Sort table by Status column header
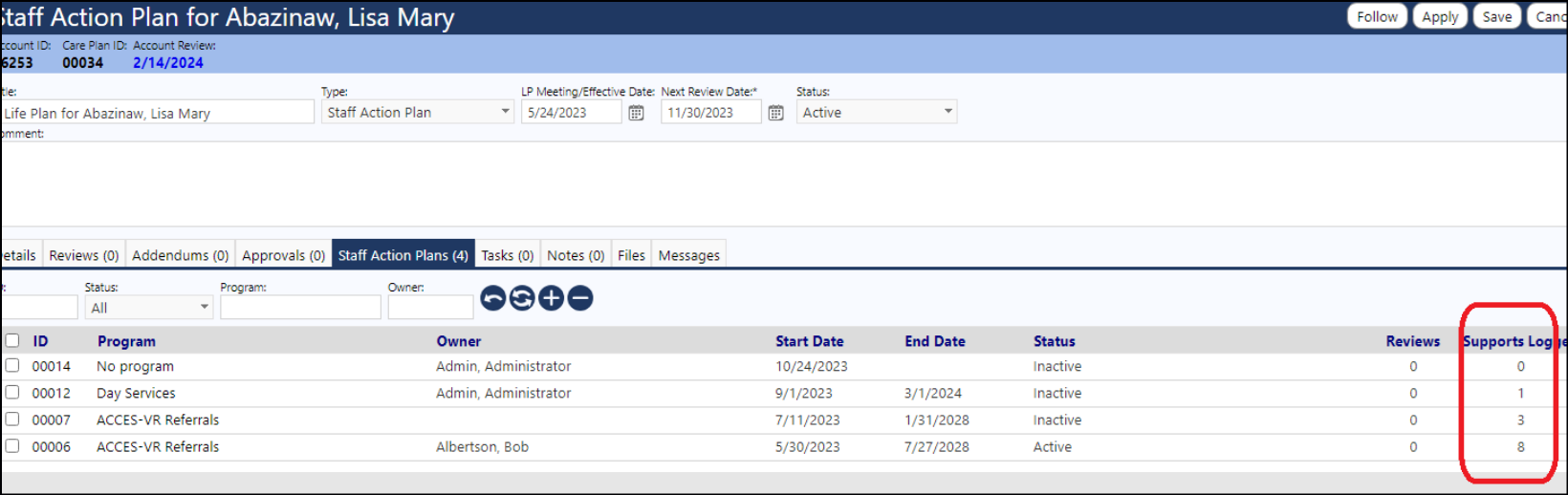Viewport: 1568px width, 495px height. click(1055, 341)
